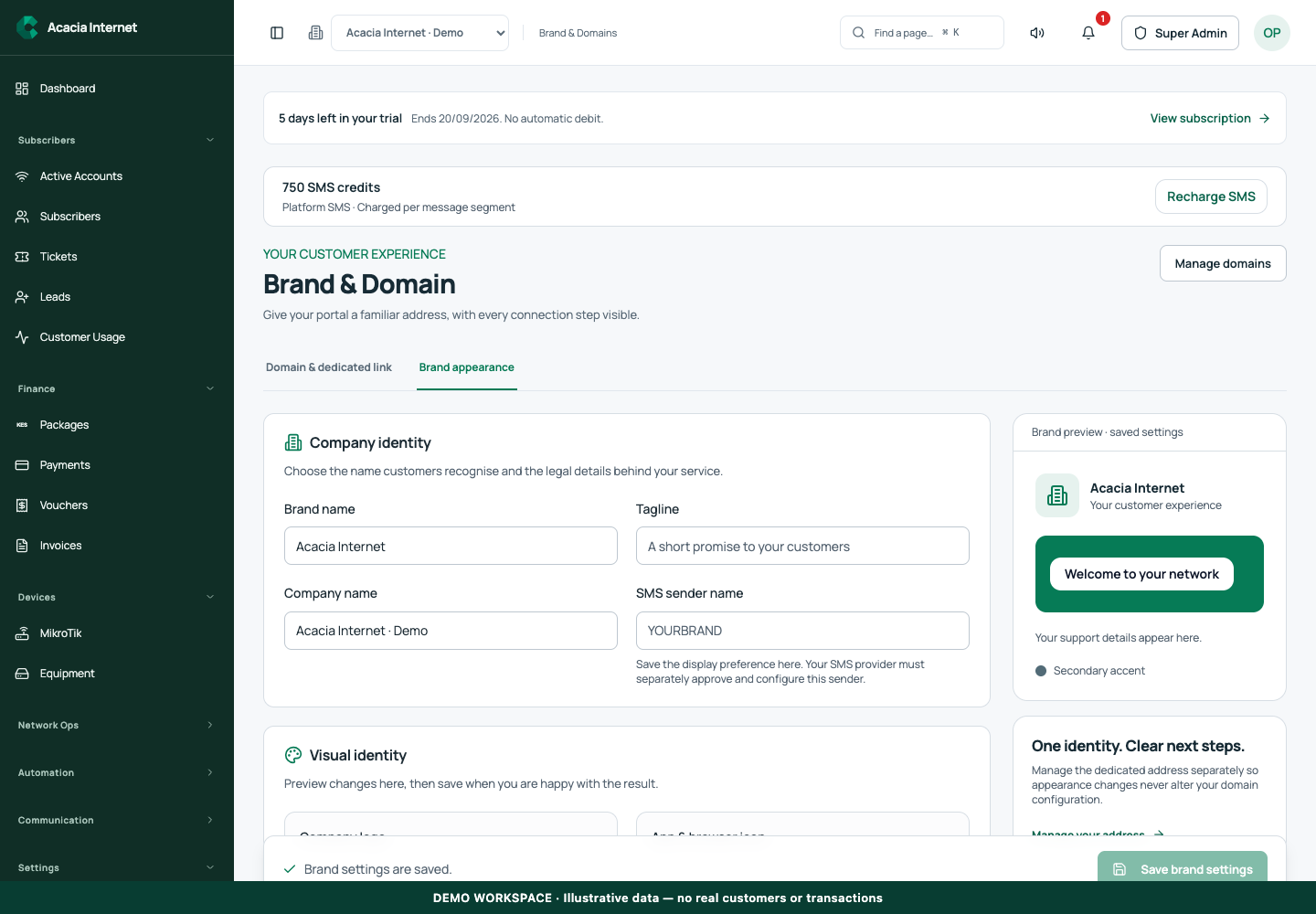The width and height of the screenshot is (1316, 914).
Task: Open Dashboard from sidebar
Action: point(117,89)
